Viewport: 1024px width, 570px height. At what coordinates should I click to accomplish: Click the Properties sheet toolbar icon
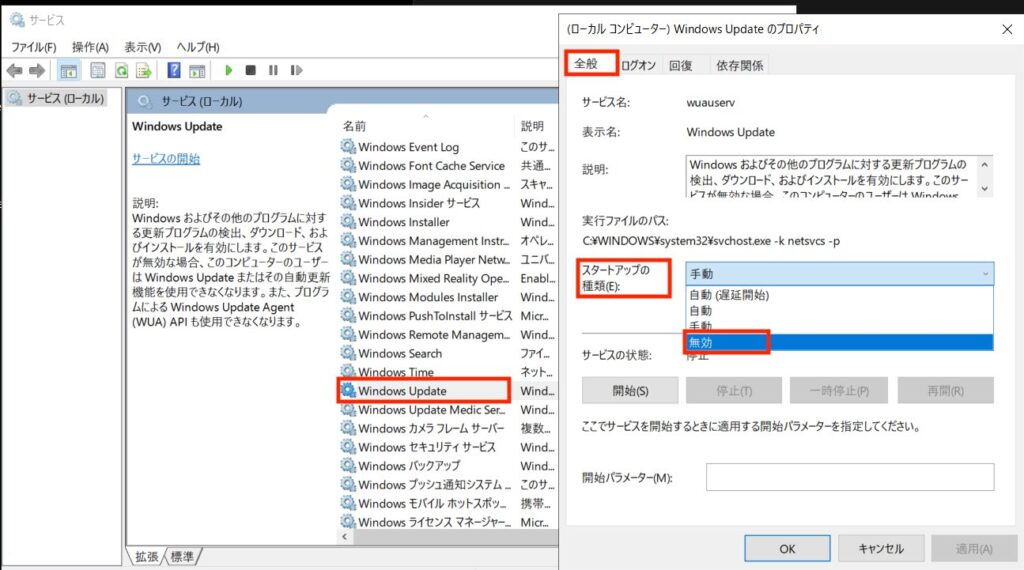pyautogui.click(x=97, y=71)
